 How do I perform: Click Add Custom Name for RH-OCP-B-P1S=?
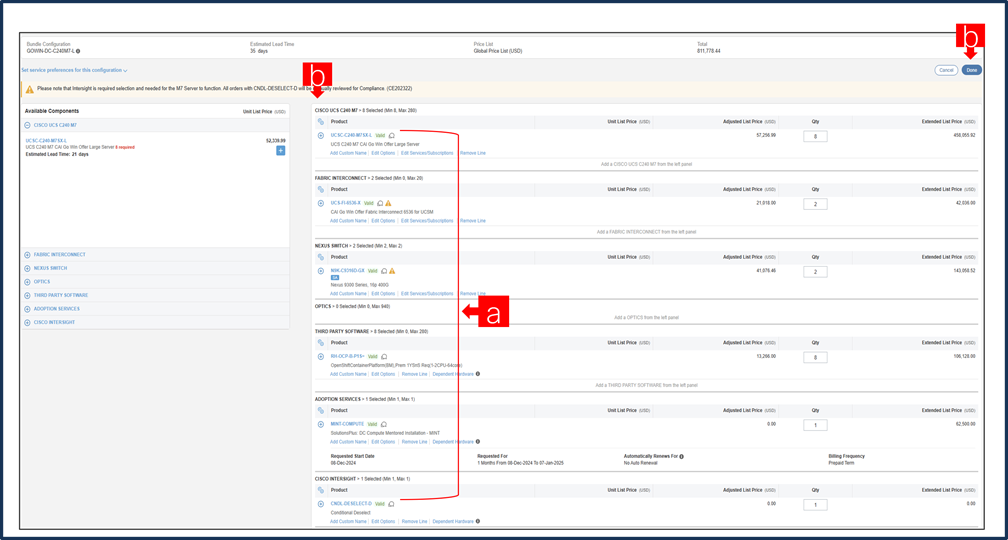tap(348, 374)
